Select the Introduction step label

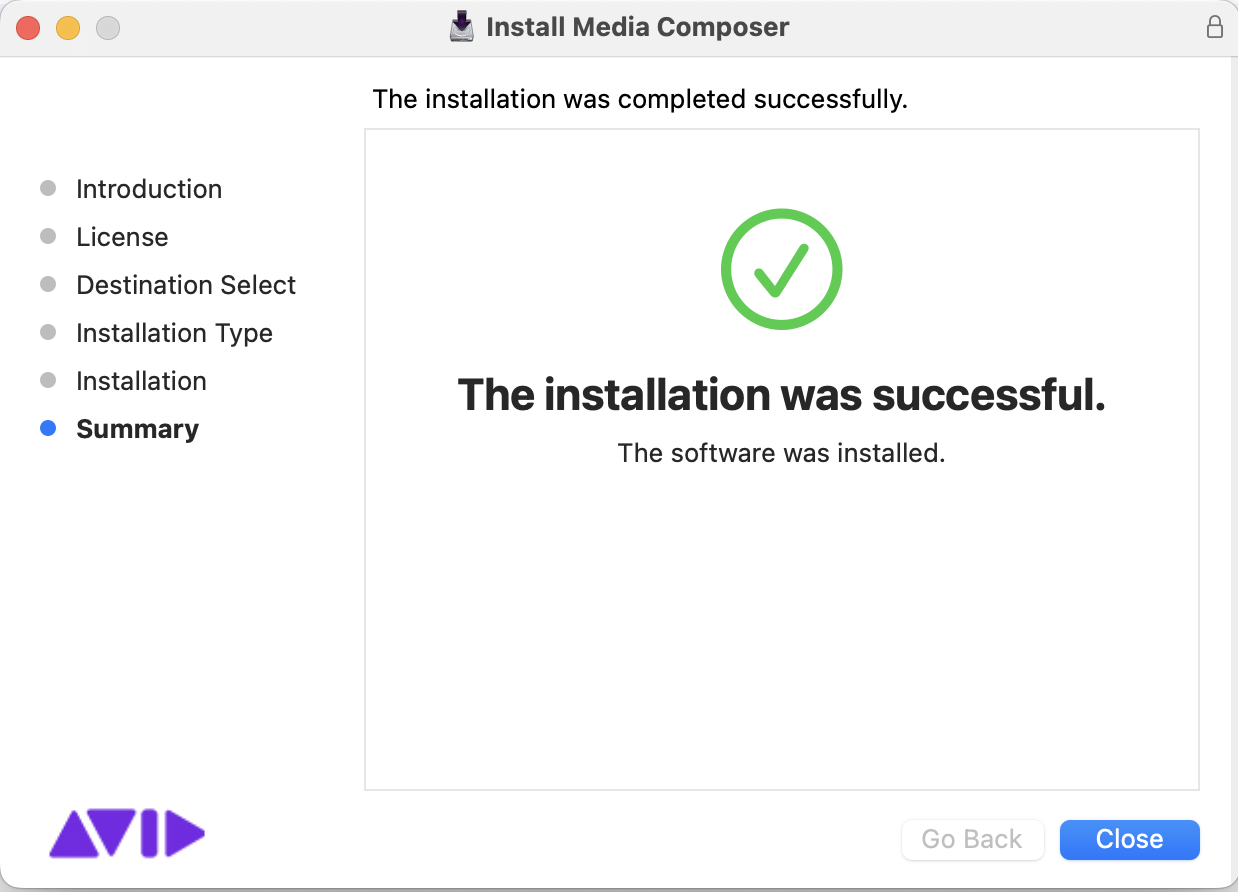(x=149, y=189)
